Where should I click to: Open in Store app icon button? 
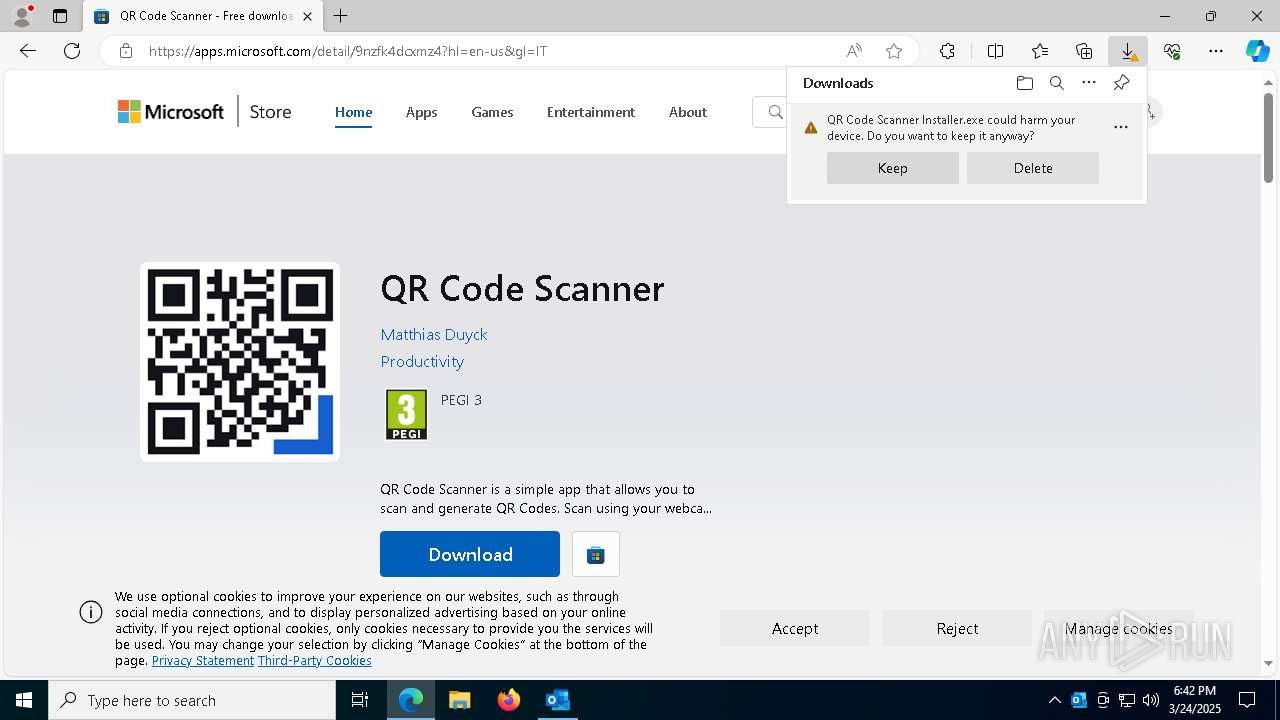pos(596,554)
